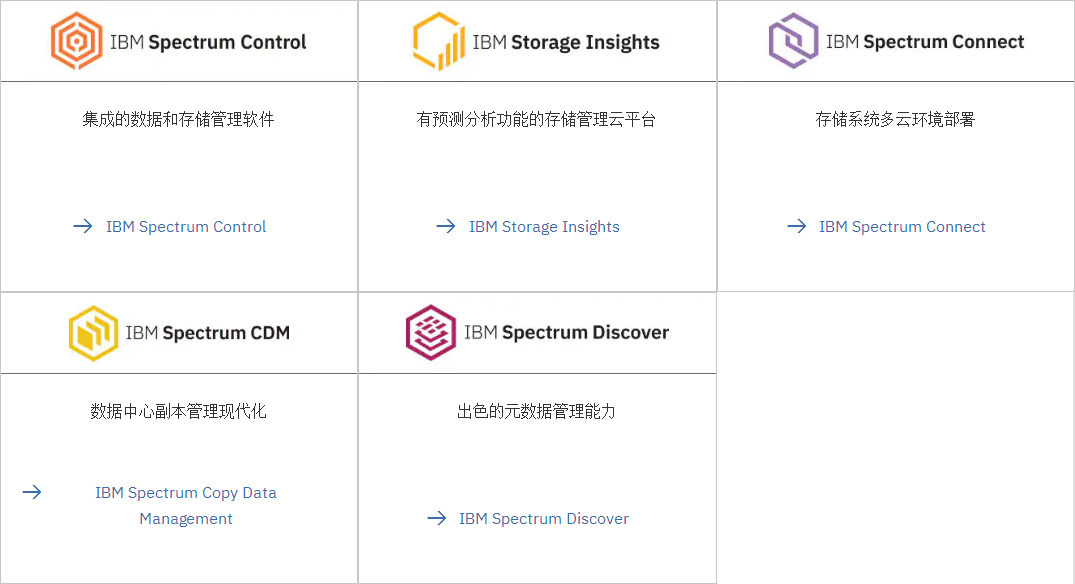Click the orange IBM Spectrum Control hexagon logo
Image resolution: width=1075 pixels, height=584 pixels.
pos(77,41)
